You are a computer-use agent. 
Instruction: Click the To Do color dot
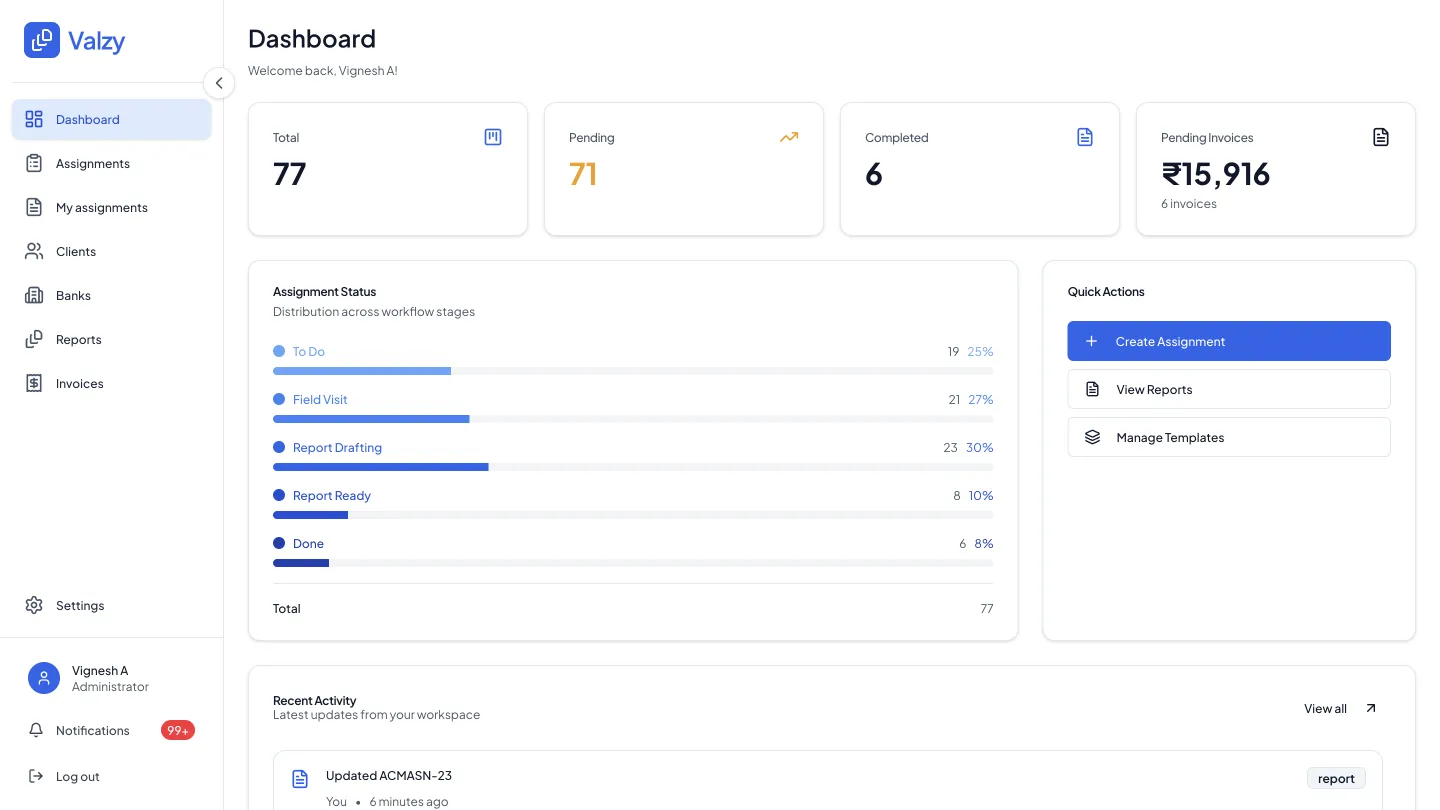point(279,351)
